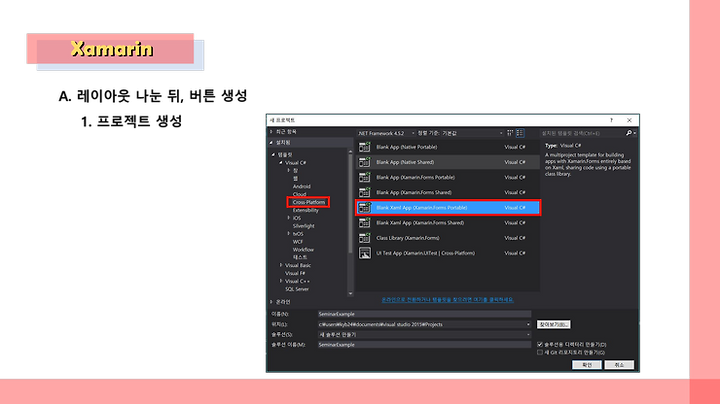
Task: Enable the new Git repository checkbox
Action: point(540,353)
